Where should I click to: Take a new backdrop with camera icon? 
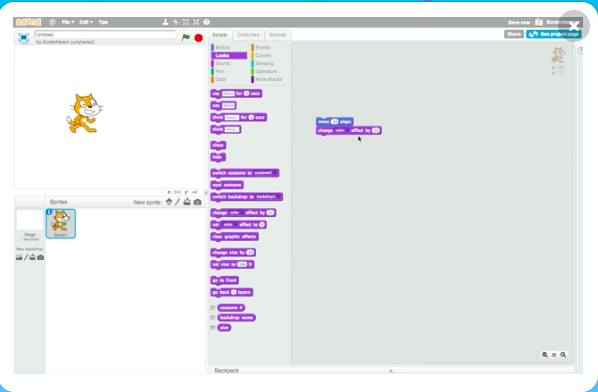tap(40, 257)
